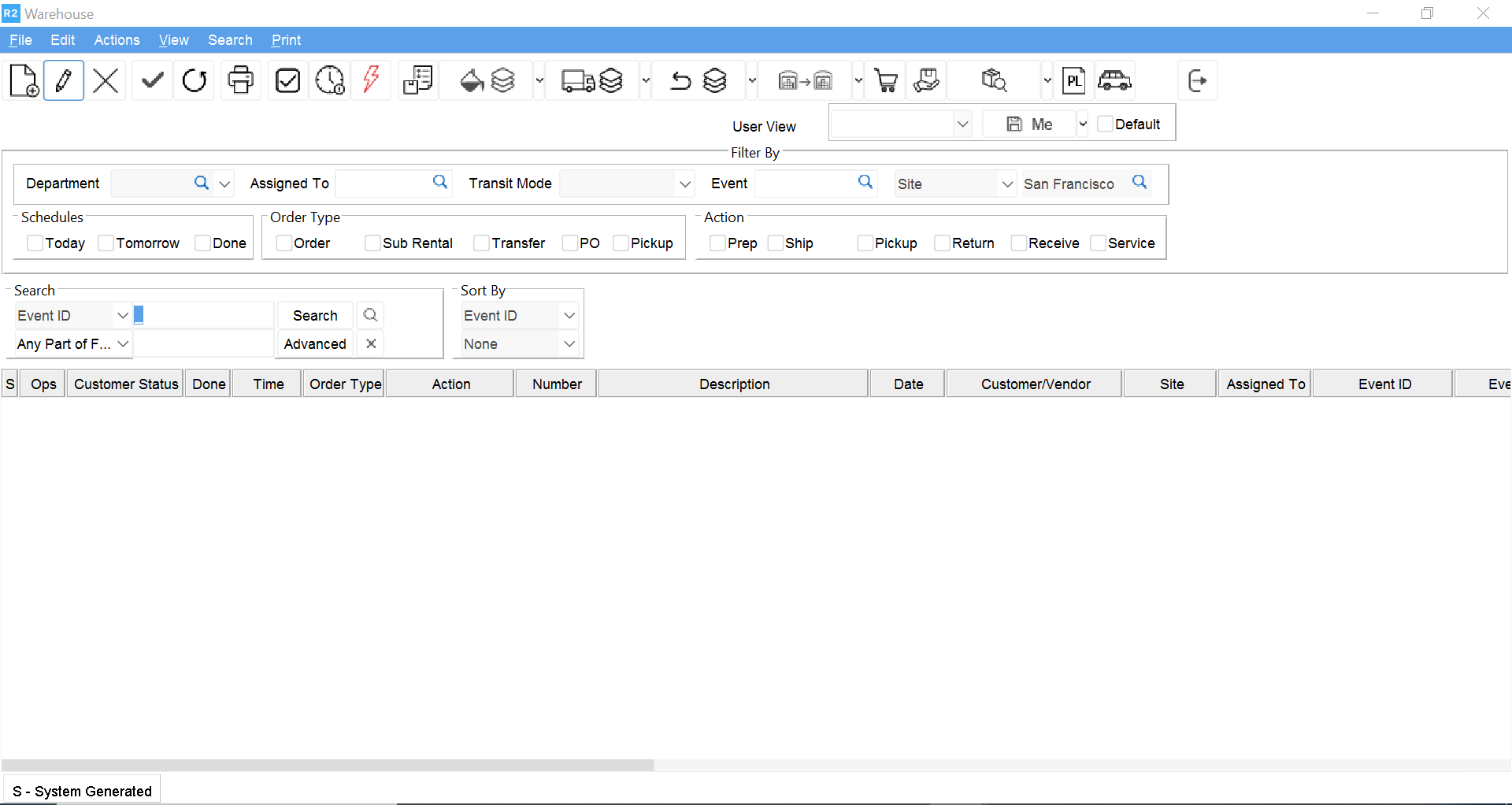
Task: Click the horizontal scrollbar at bottom
Action: tap(328, 765)
